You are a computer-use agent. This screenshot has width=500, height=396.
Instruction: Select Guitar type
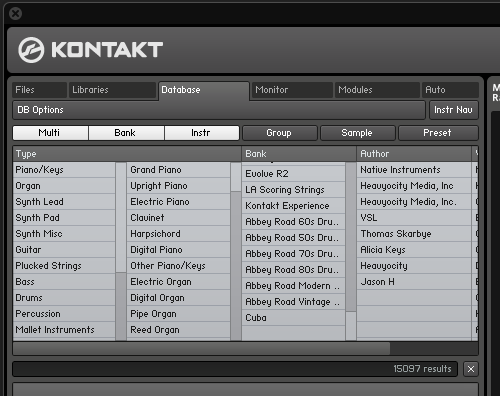64,250
